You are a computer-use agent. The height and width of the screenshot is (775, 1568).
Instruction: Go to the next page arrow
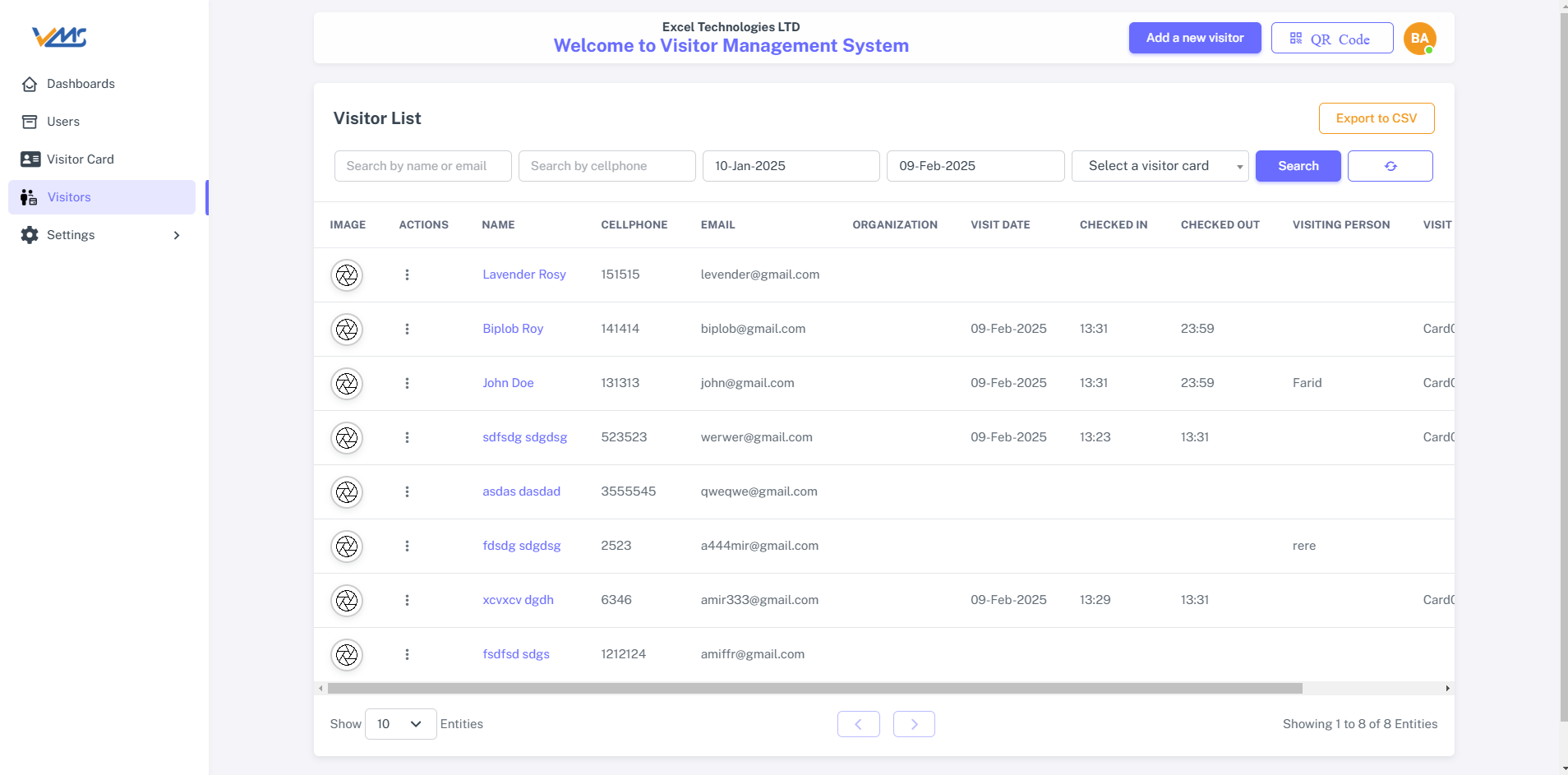[914, 724]
